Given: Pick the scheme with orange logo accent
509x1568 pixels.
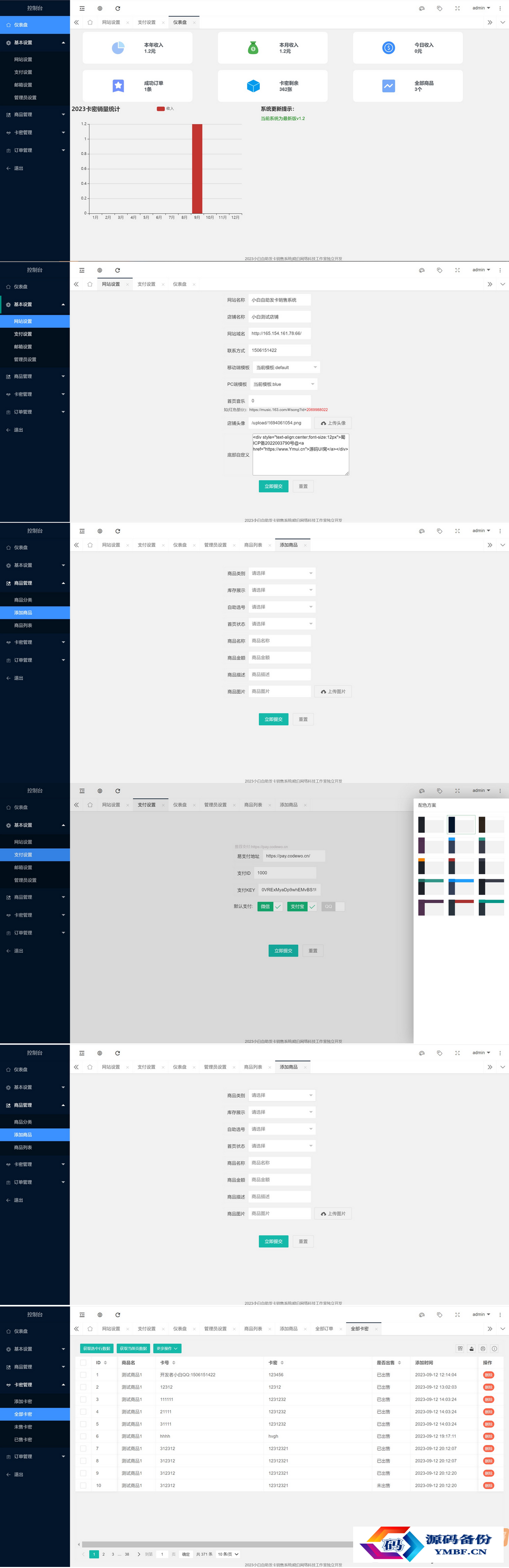Looking at the screenshot, I should (431, 866).
